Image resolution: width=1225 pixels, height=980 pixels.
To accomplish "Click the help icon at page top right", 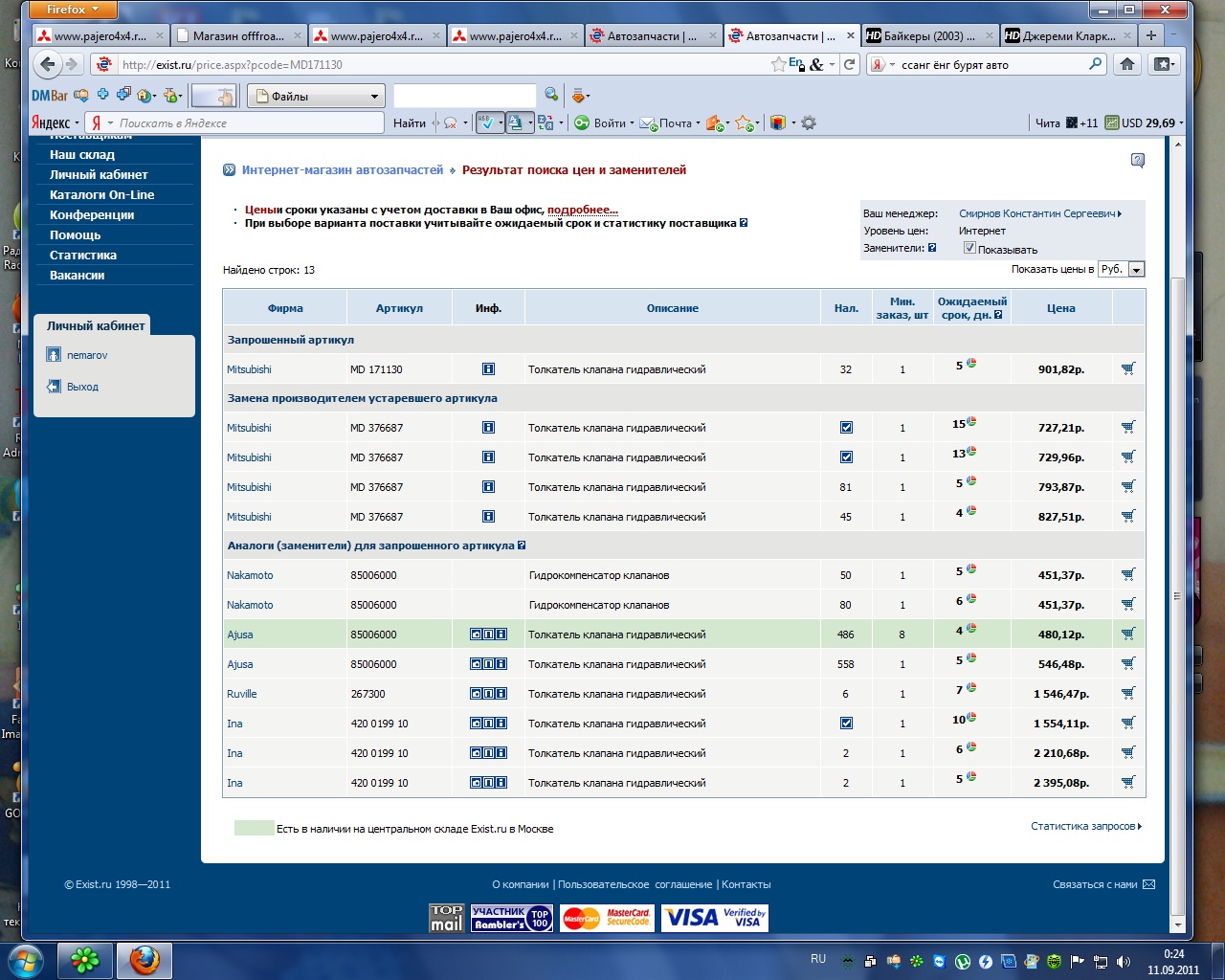I will point(1137,161).
